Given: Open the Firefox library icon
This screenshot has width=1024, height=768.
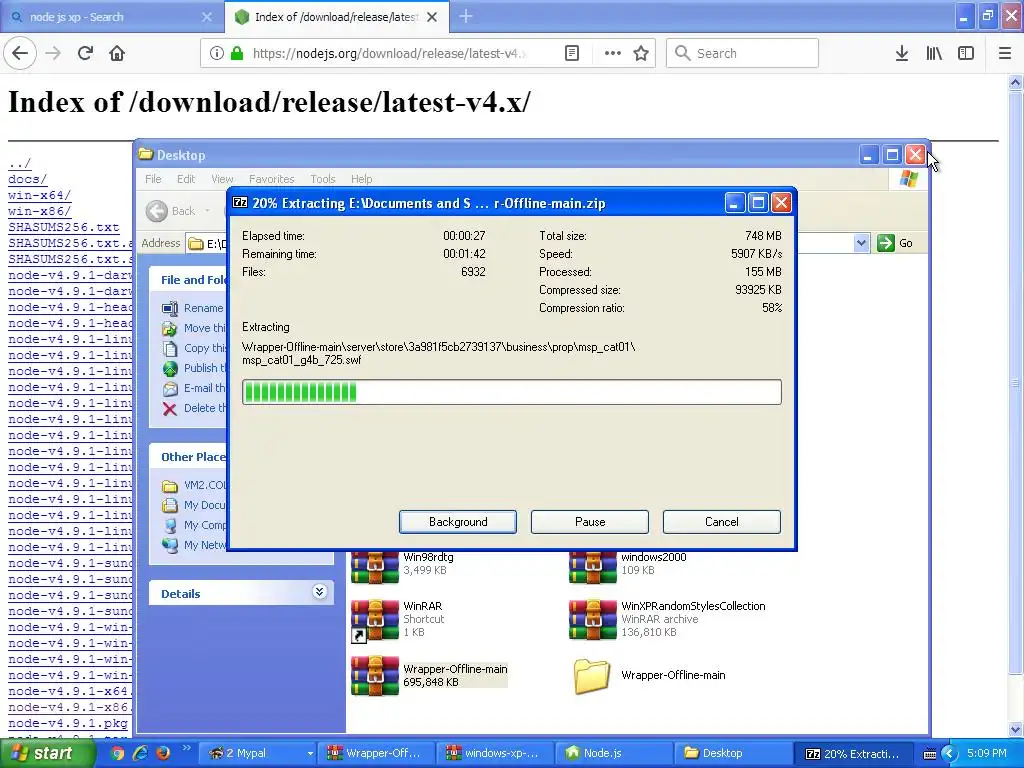Looking at the screenshot, I should point(934,53).
